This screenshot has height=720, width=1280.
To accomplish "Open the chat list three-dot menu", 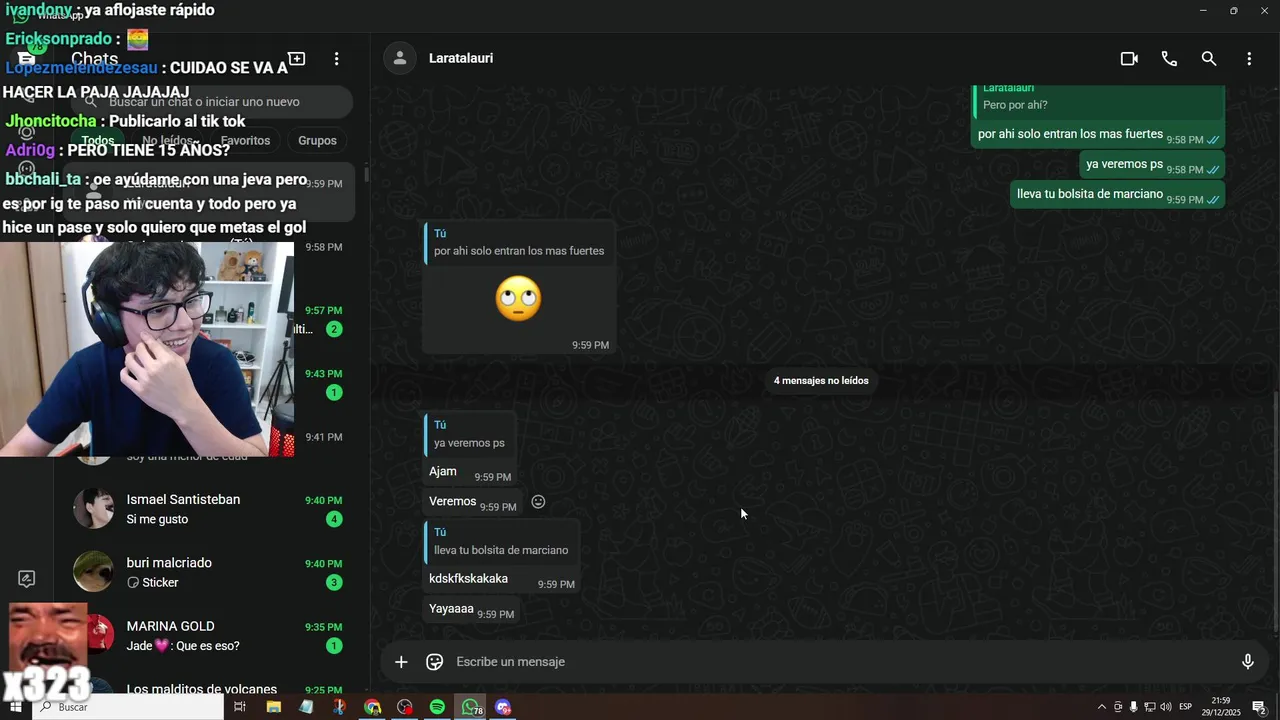I will (x=337, y=59).
